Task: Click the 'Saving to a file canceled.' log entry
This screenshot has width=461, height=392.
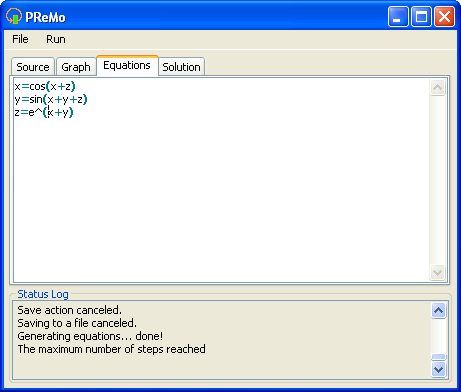Action: 77,323
